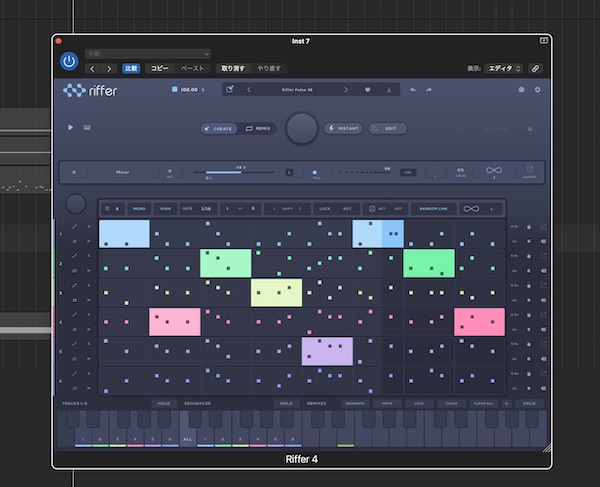Screen dimensions: 600x487
Task: Click the LOCK button in track bar
Action: [325, 209]
